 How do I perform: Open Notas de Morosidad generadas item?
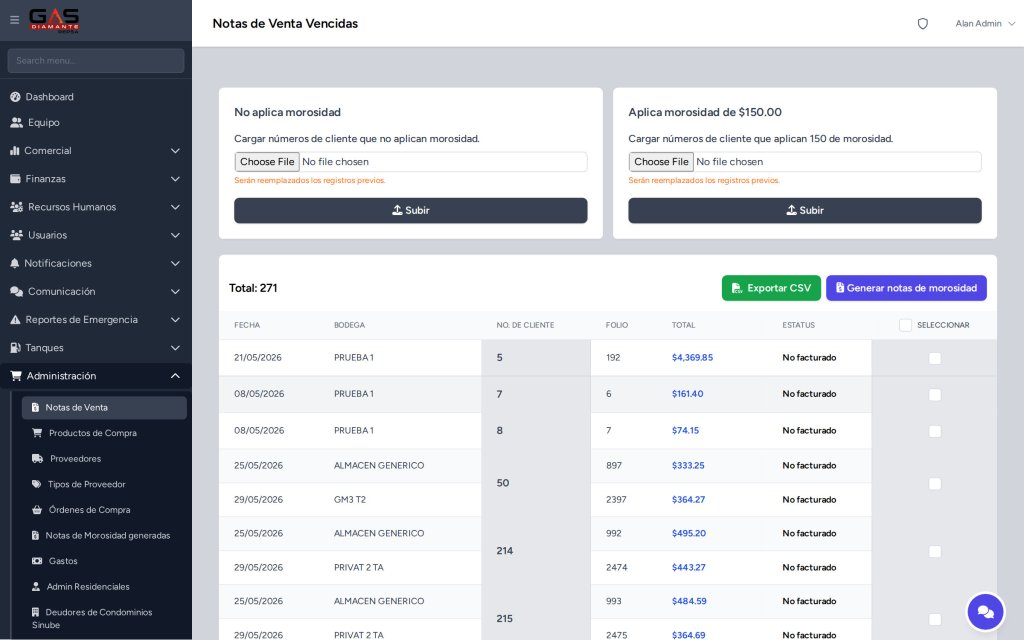coord(104,536)
